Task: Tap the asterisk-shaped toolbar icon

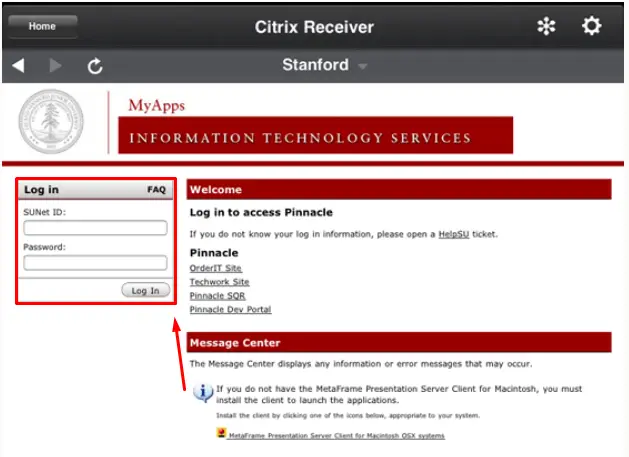Action: (546, 26)
